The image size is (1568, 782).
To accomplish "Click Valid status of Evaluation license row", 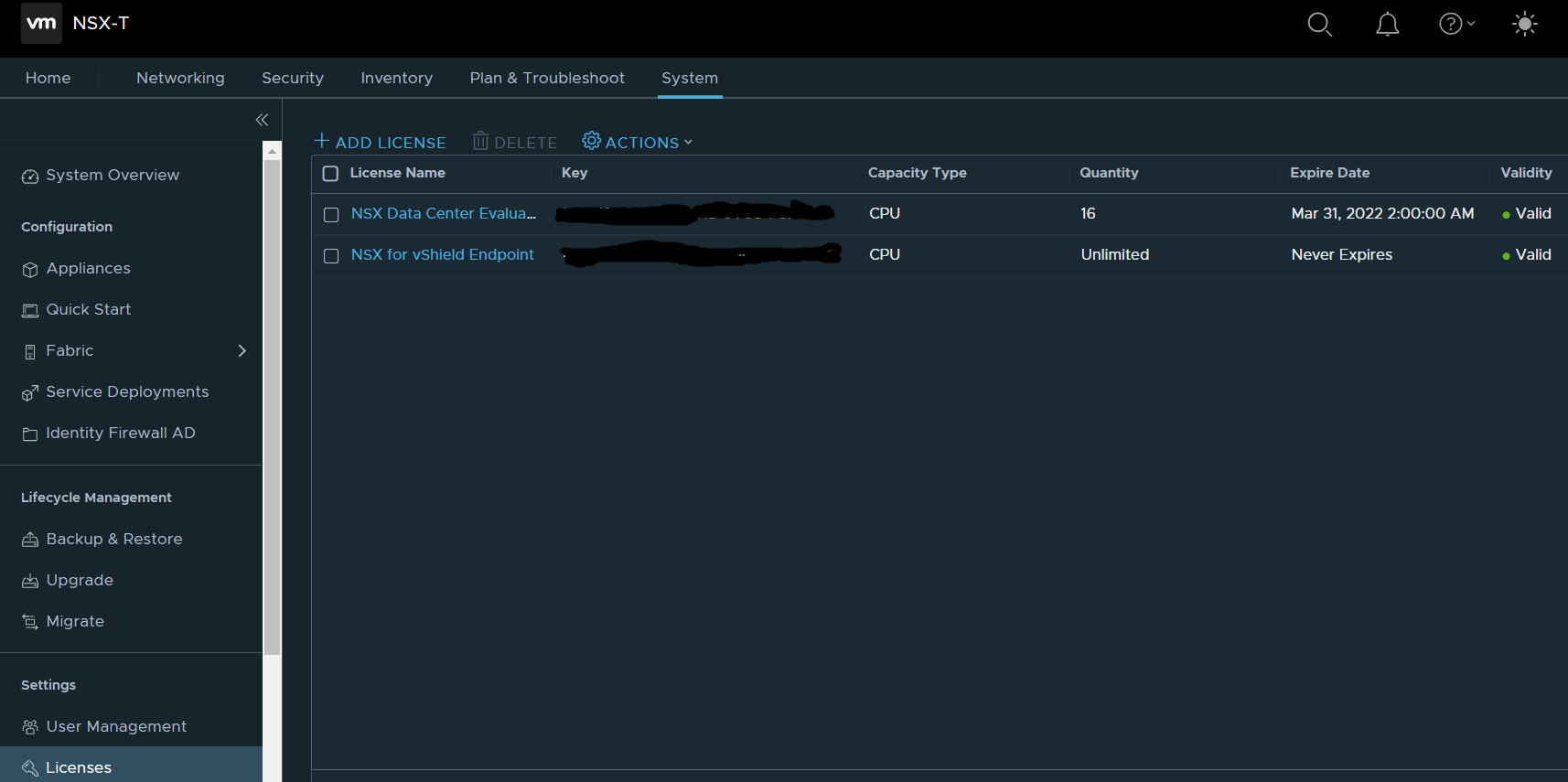I will [1527, 214].
